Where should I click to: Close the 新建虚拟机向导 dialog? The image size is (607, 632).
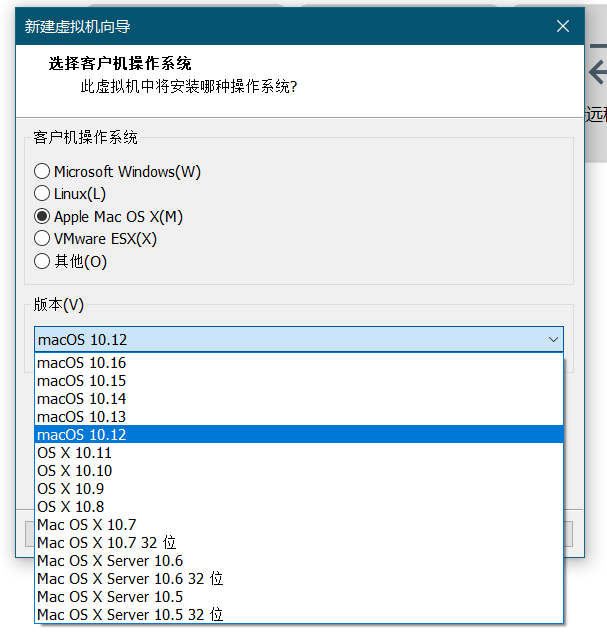click(563, 26)
